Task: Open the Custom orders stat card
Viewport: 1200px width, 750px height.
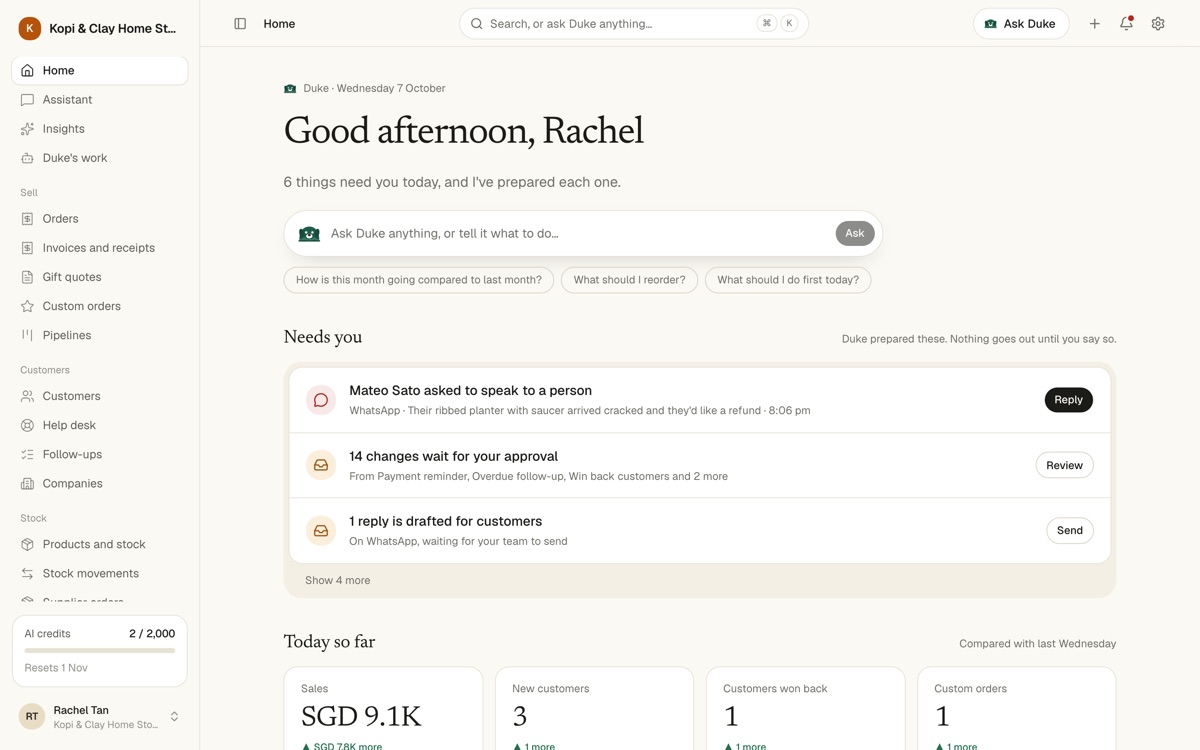Action: coord(1016,709)
